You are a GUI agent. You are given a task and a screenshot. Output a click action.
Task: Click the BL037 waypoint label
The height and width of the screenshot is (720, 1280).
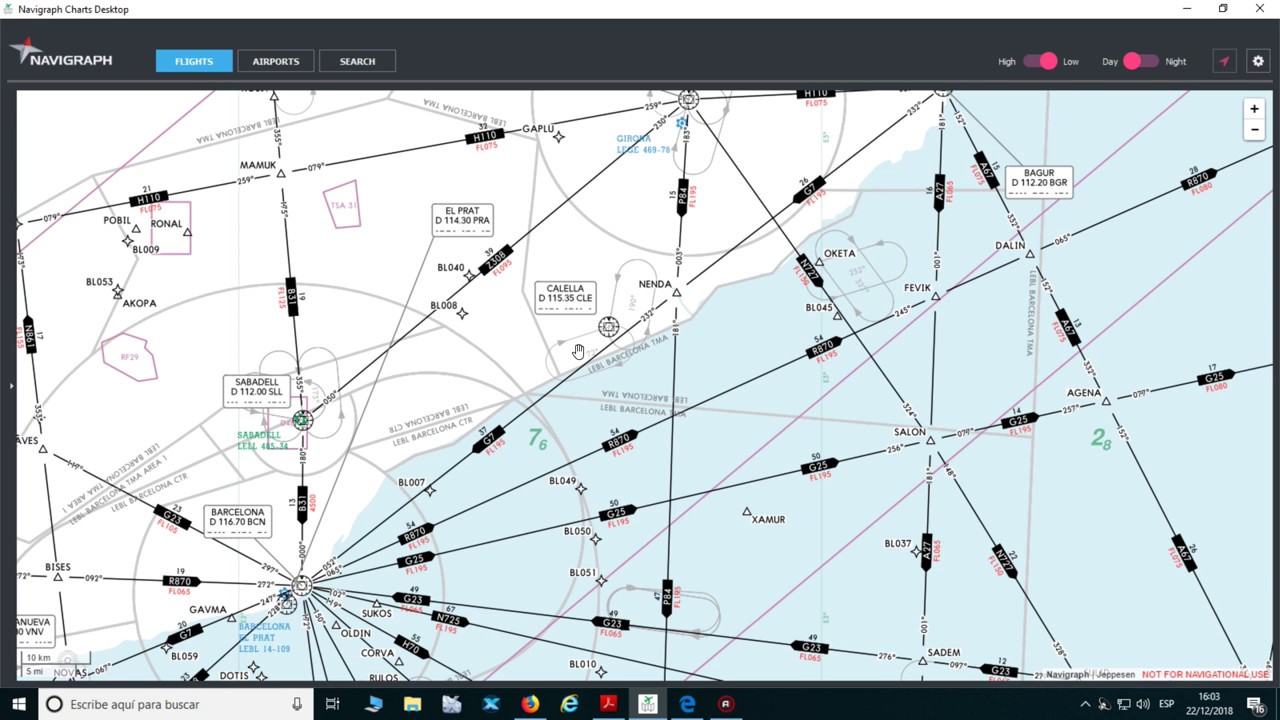(898, 544)
